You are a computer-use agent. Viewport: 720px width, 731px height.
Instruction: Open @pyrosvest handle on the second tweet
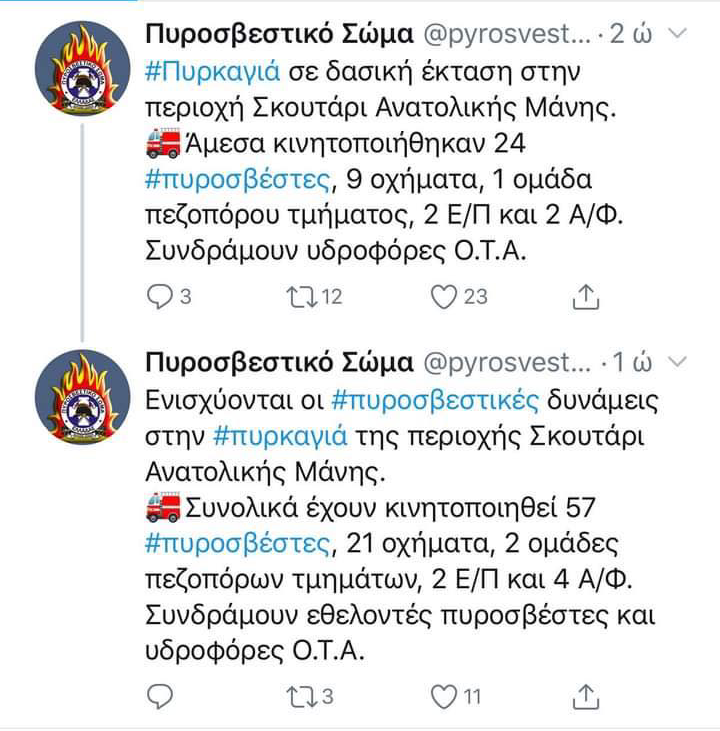[507, 363]
